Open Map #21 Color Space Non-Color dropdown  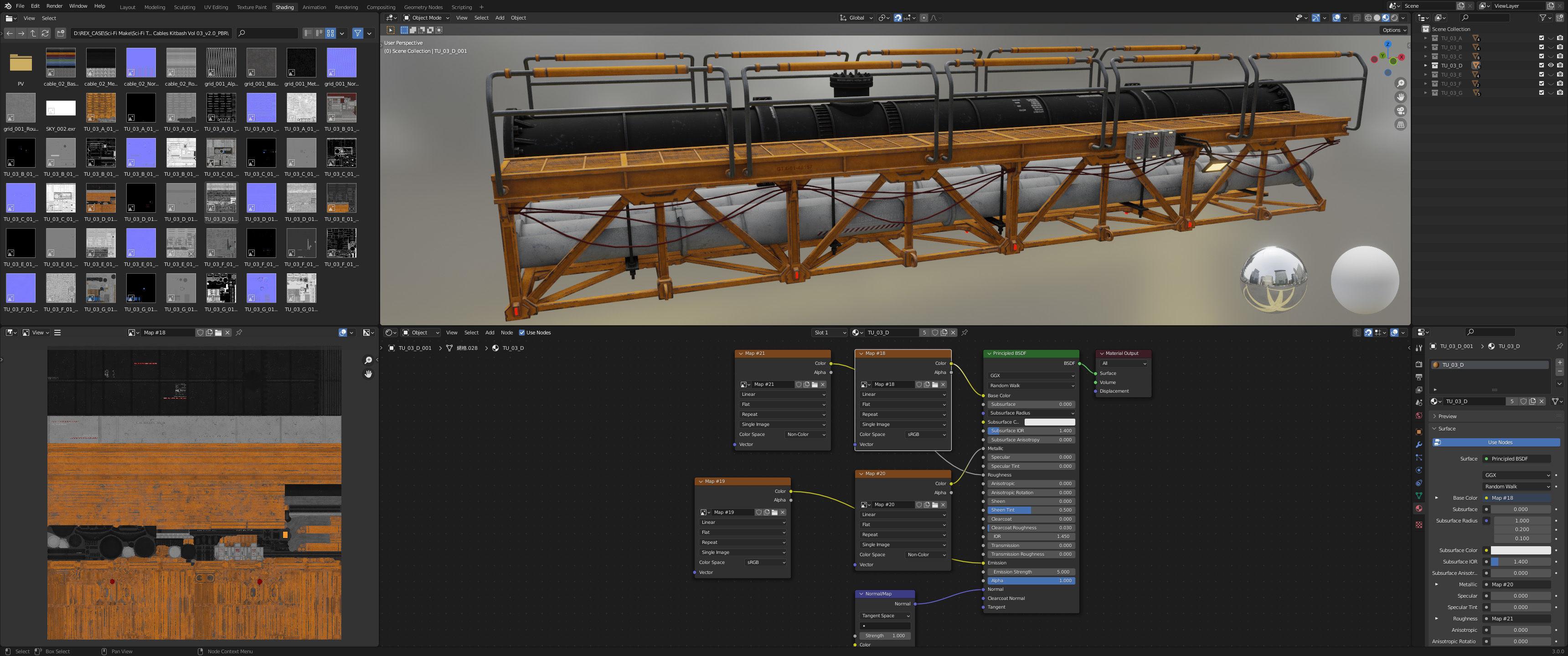pyautogui.click(x=806, y=435)
